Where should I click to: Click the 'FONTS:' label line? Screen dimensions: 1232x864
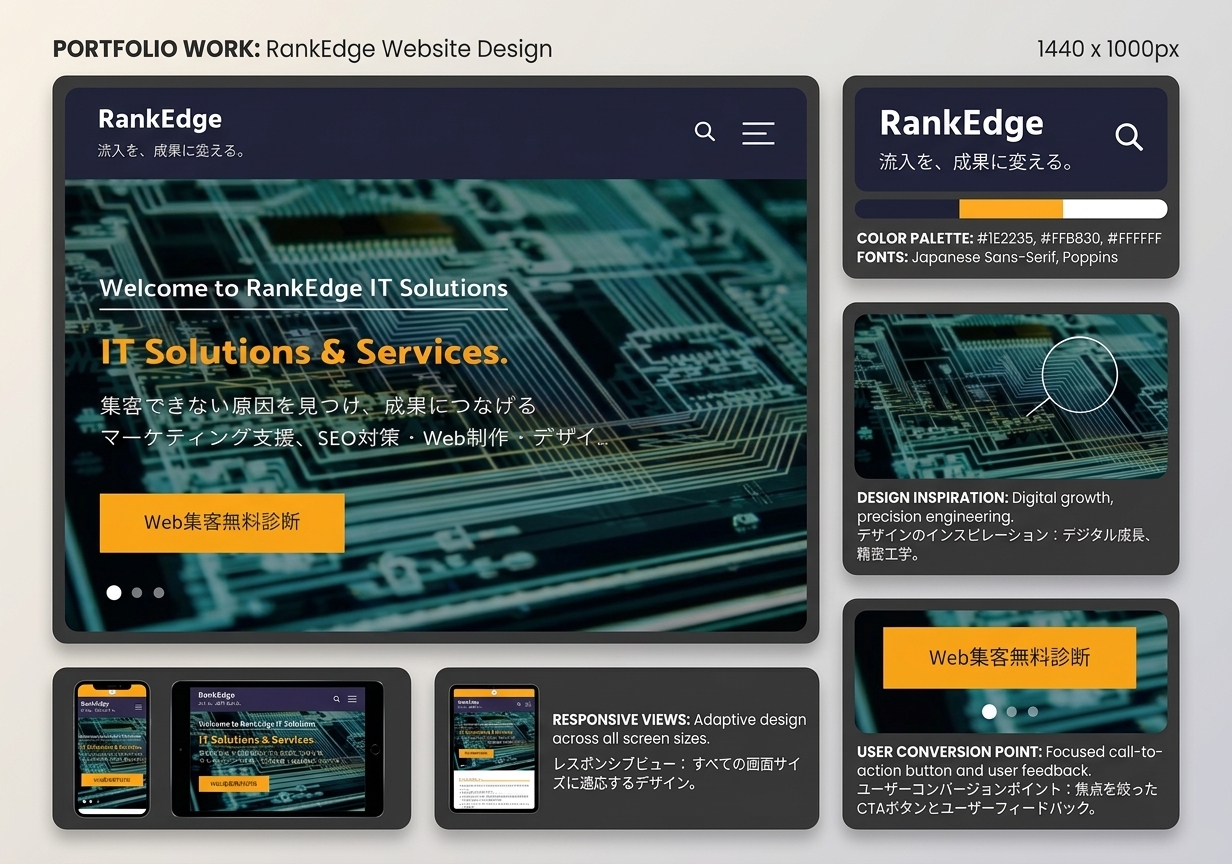pos(987,257)
